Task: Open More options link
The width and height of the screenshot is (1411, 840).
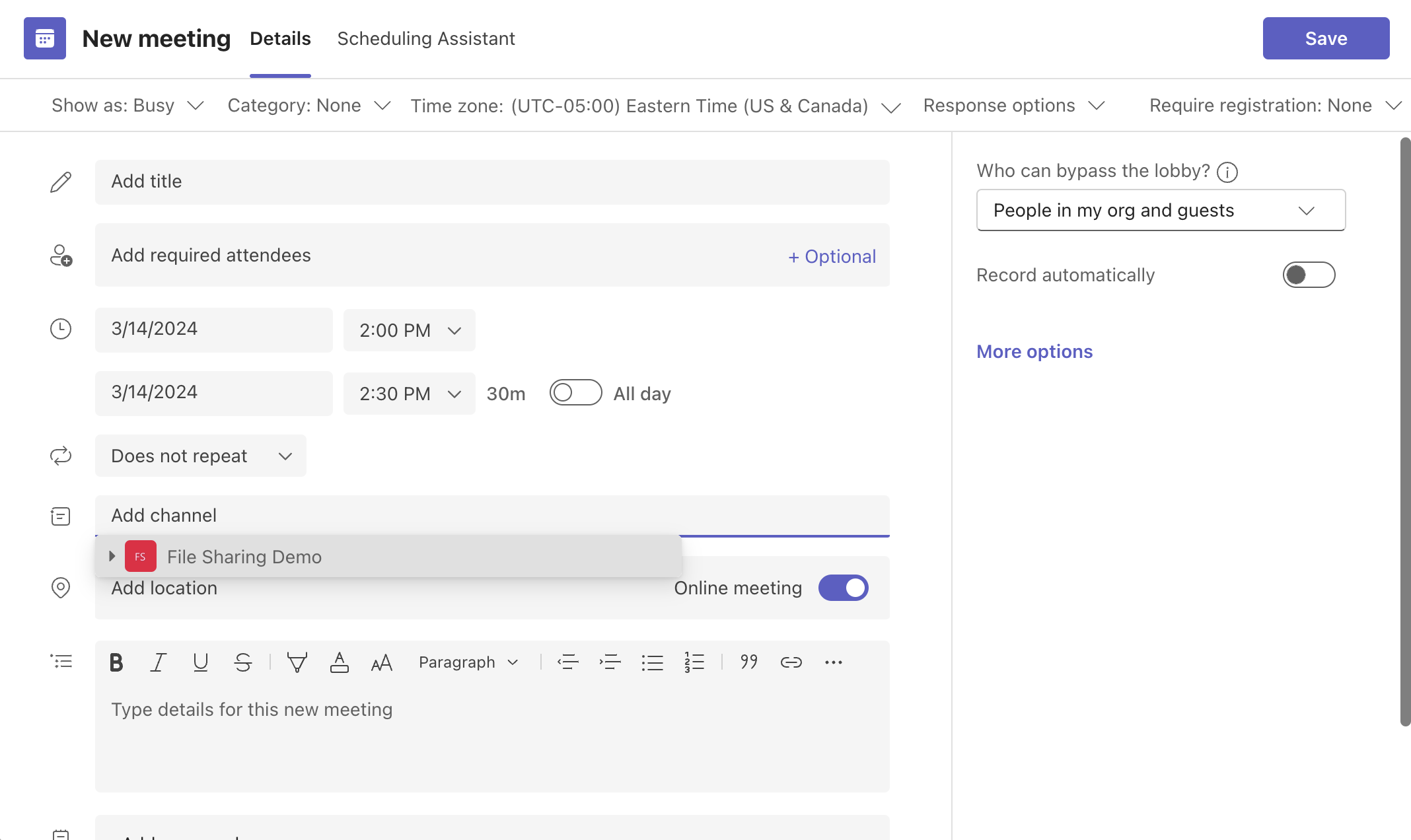Action: pos(1034,351)
